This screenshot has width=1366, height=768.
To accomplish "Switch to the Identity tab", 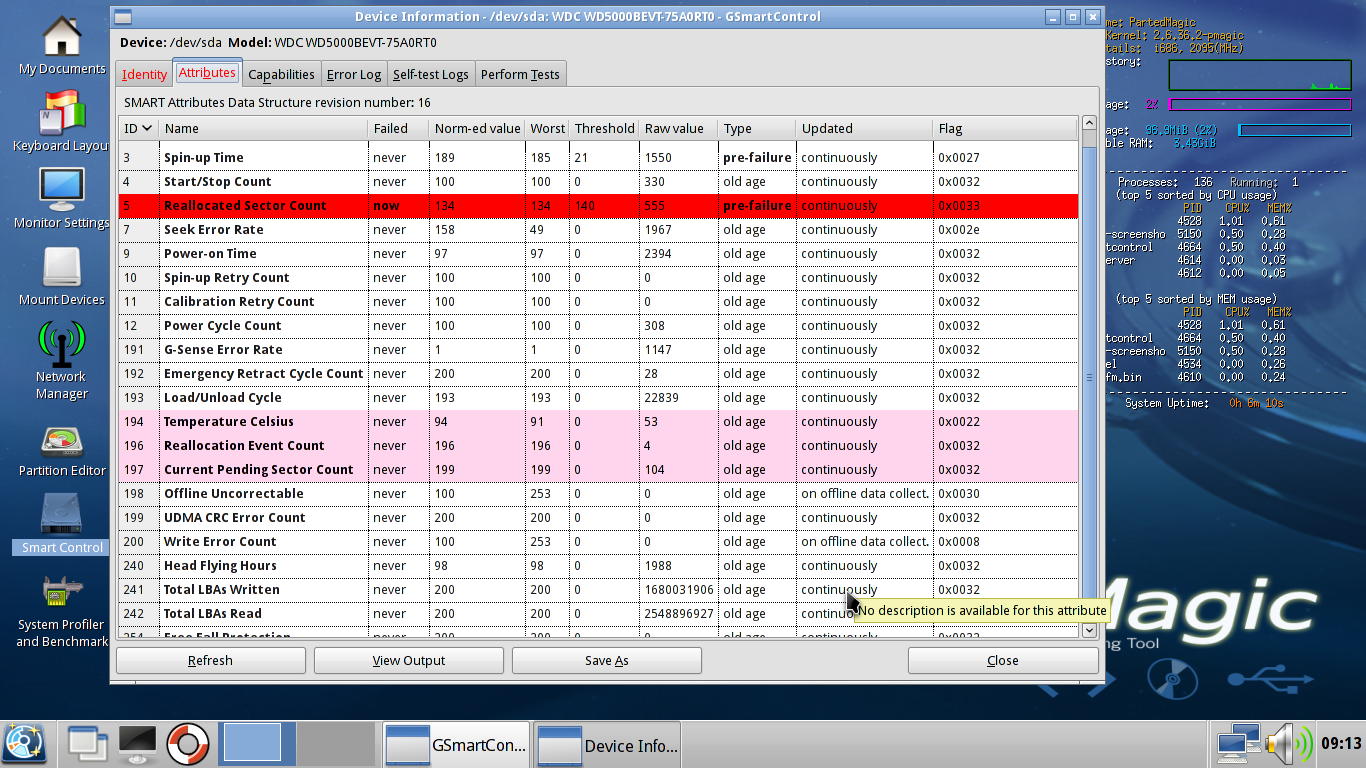I will click(x=144, y=74).
